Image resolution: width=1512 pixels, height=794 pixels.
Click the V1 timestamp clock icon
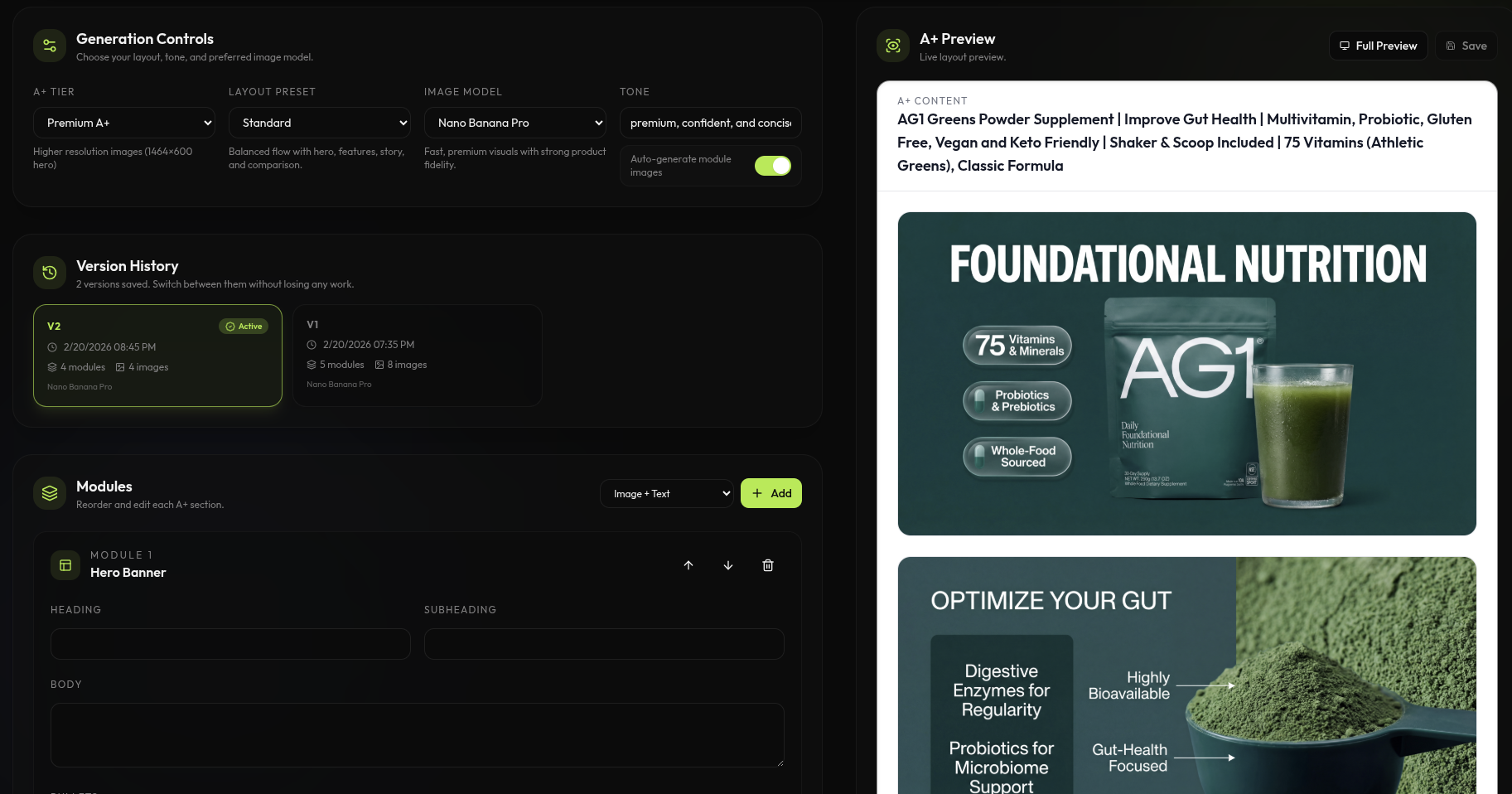tap(312, 345)
